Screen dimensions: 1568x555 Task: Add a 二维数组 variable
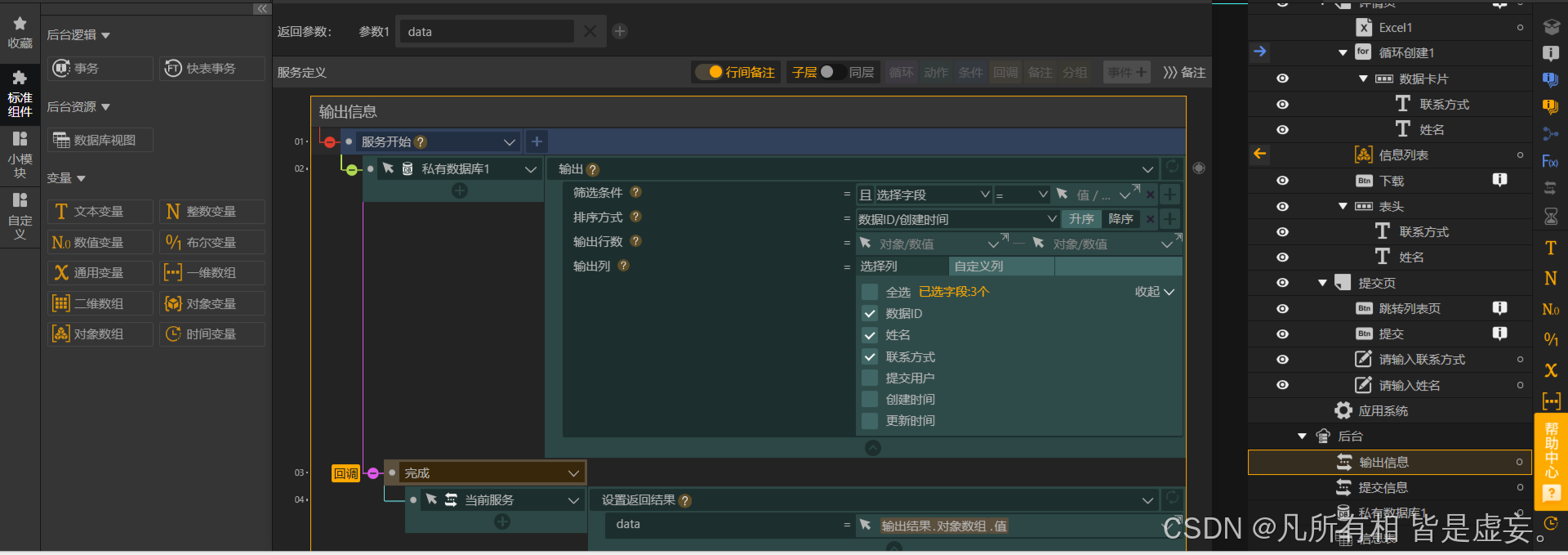(x=100, y=304)
